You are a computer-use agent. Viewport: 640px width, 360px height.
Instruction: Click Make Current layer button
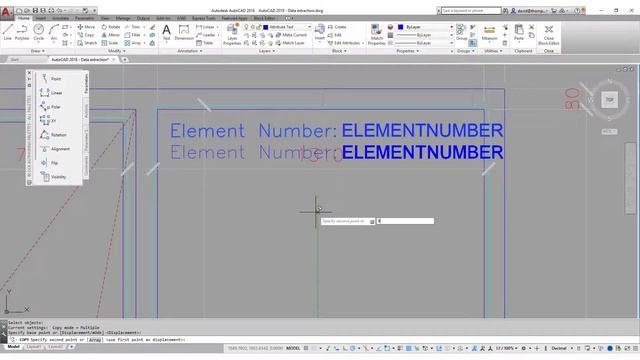[291, 35]
